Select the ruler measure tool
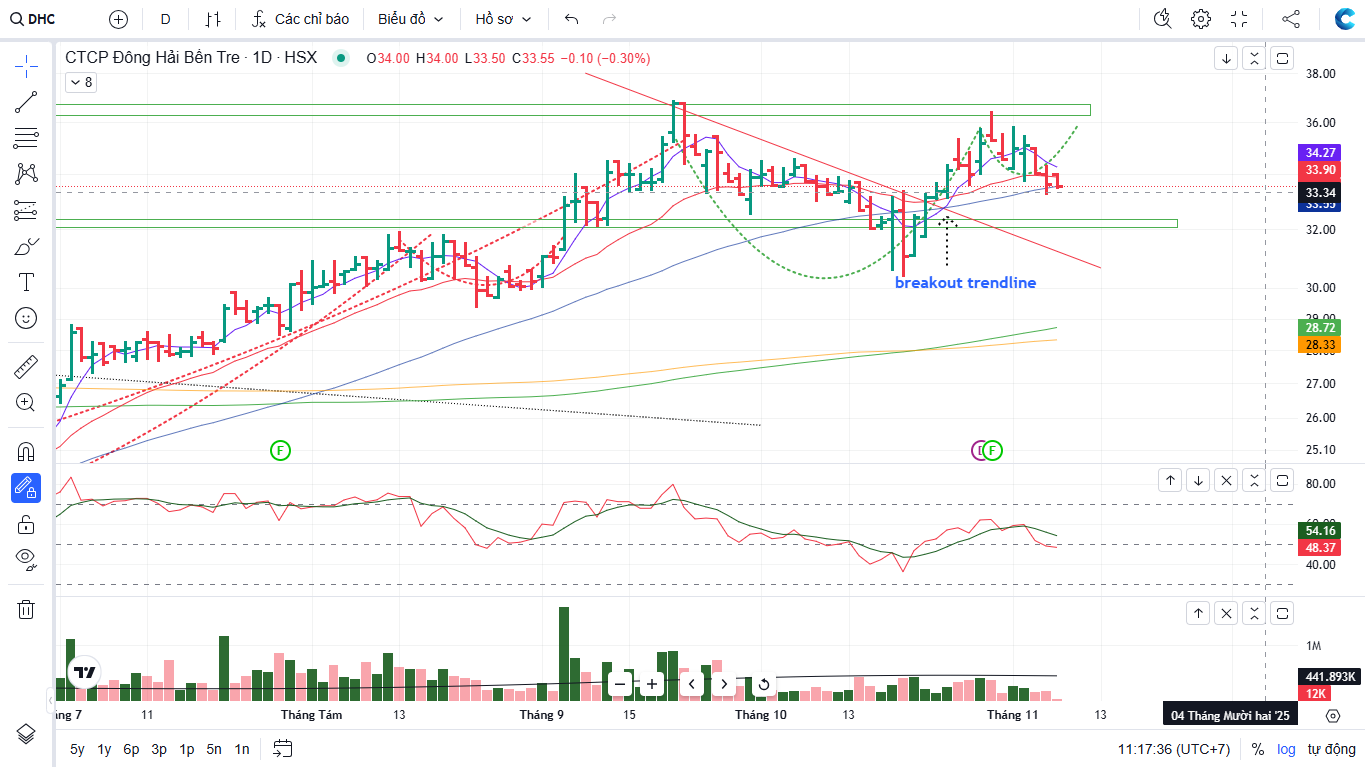 click(26, 367)
